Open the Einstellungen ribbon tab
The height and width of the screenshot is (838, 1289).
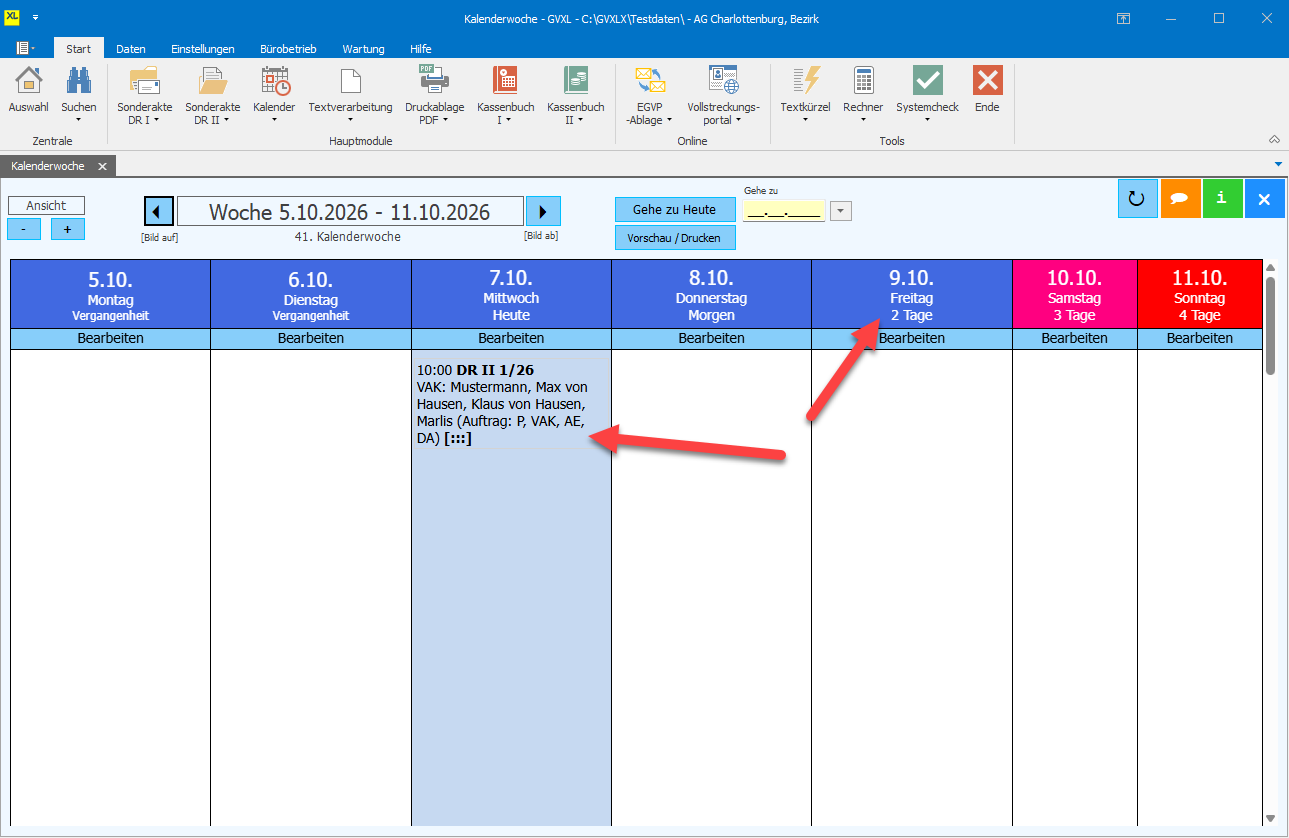tap(203, 48)
